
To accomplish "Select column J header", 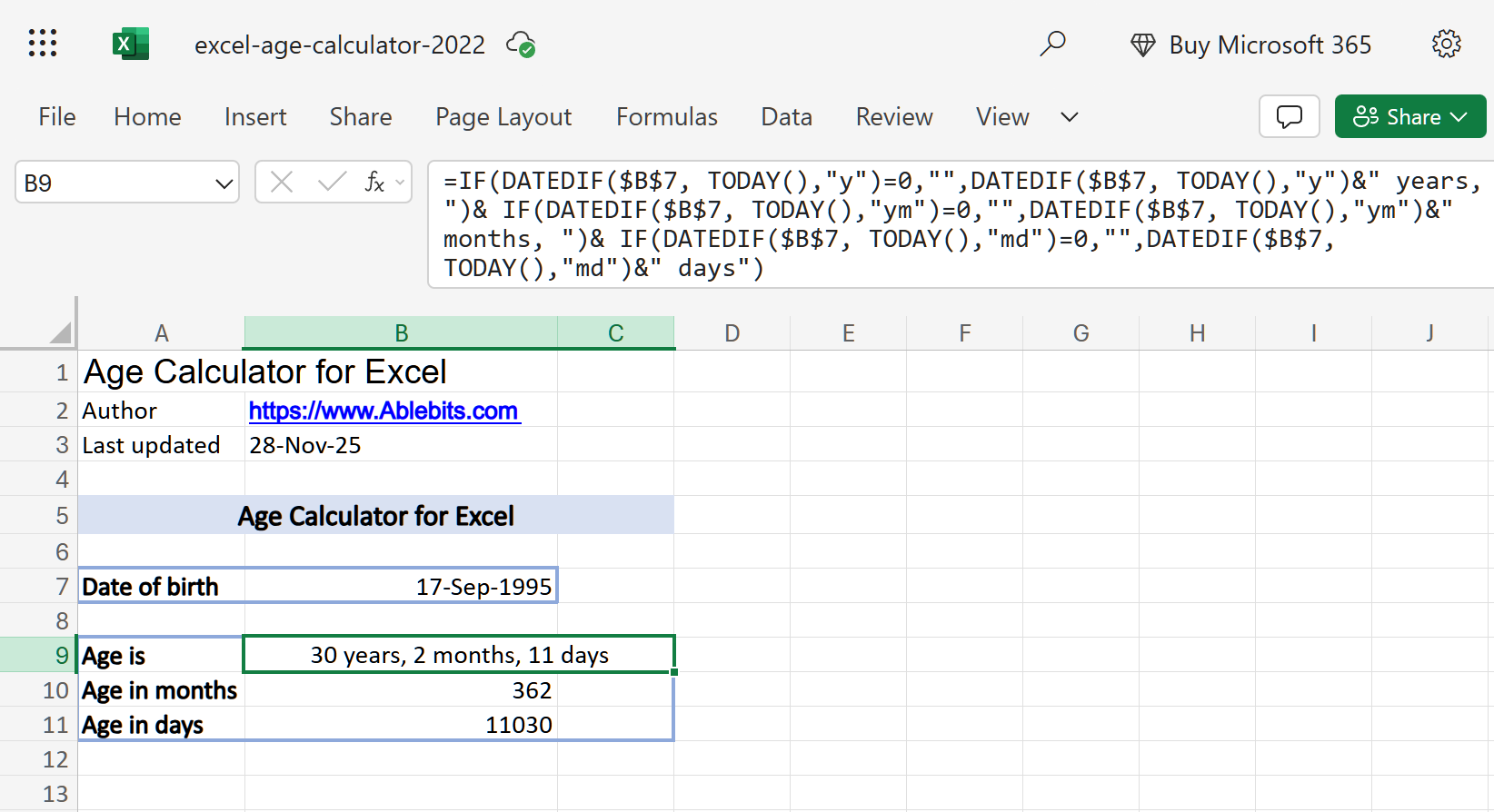I will click(x=1429, y=333).
